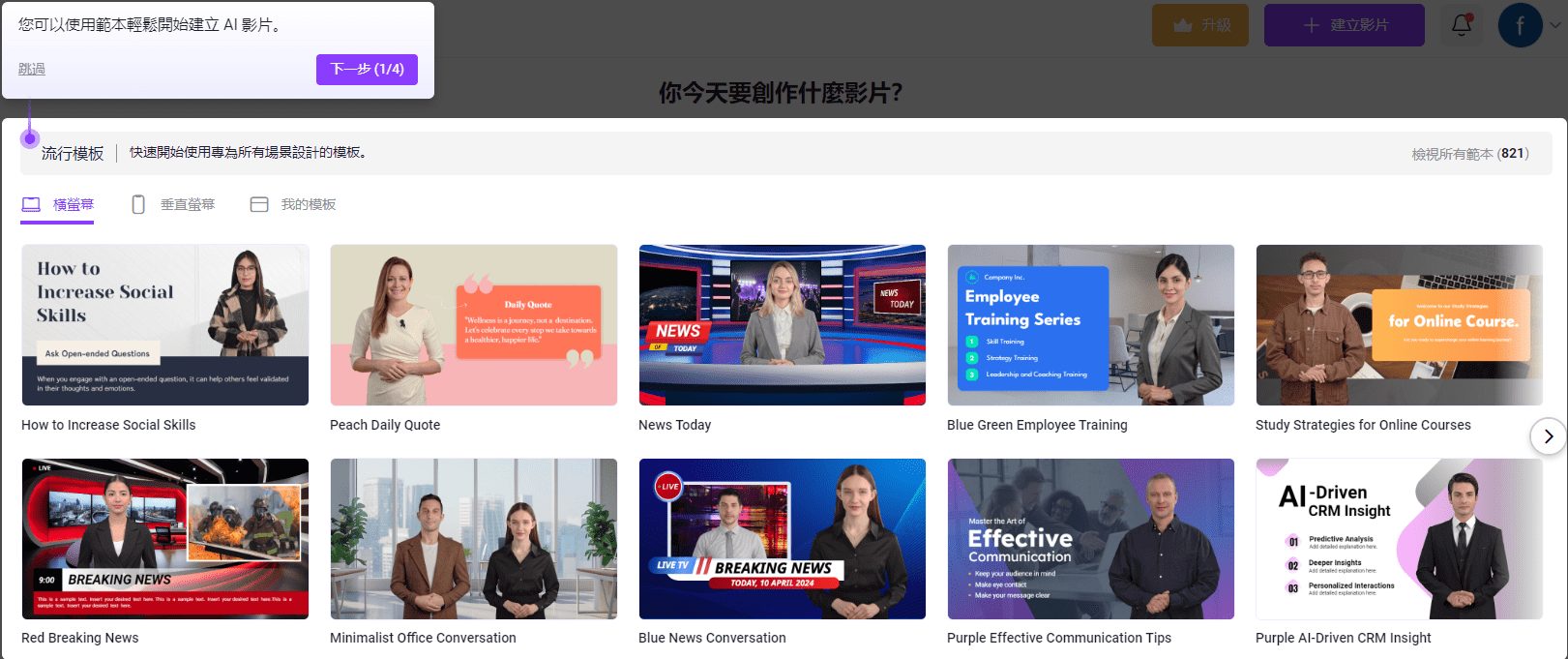Viewport: 1568px width, 659px height.
Task: Click the notification bell icon
Action: 1462,25
